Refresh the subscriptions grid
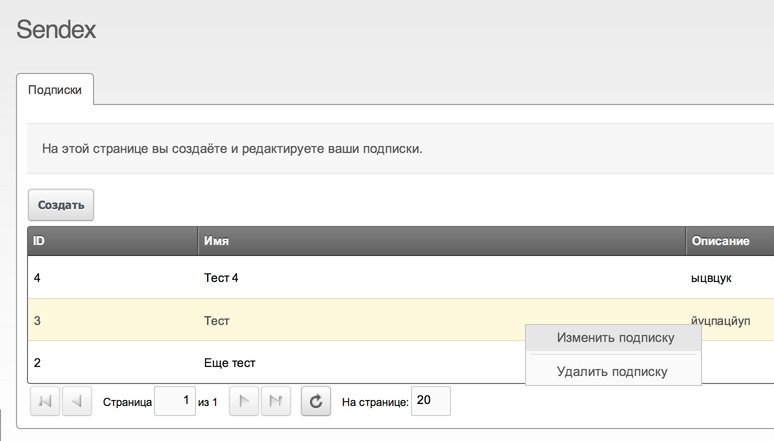Image resolution: width=774 pixels, height=441 pixels. 315,402
